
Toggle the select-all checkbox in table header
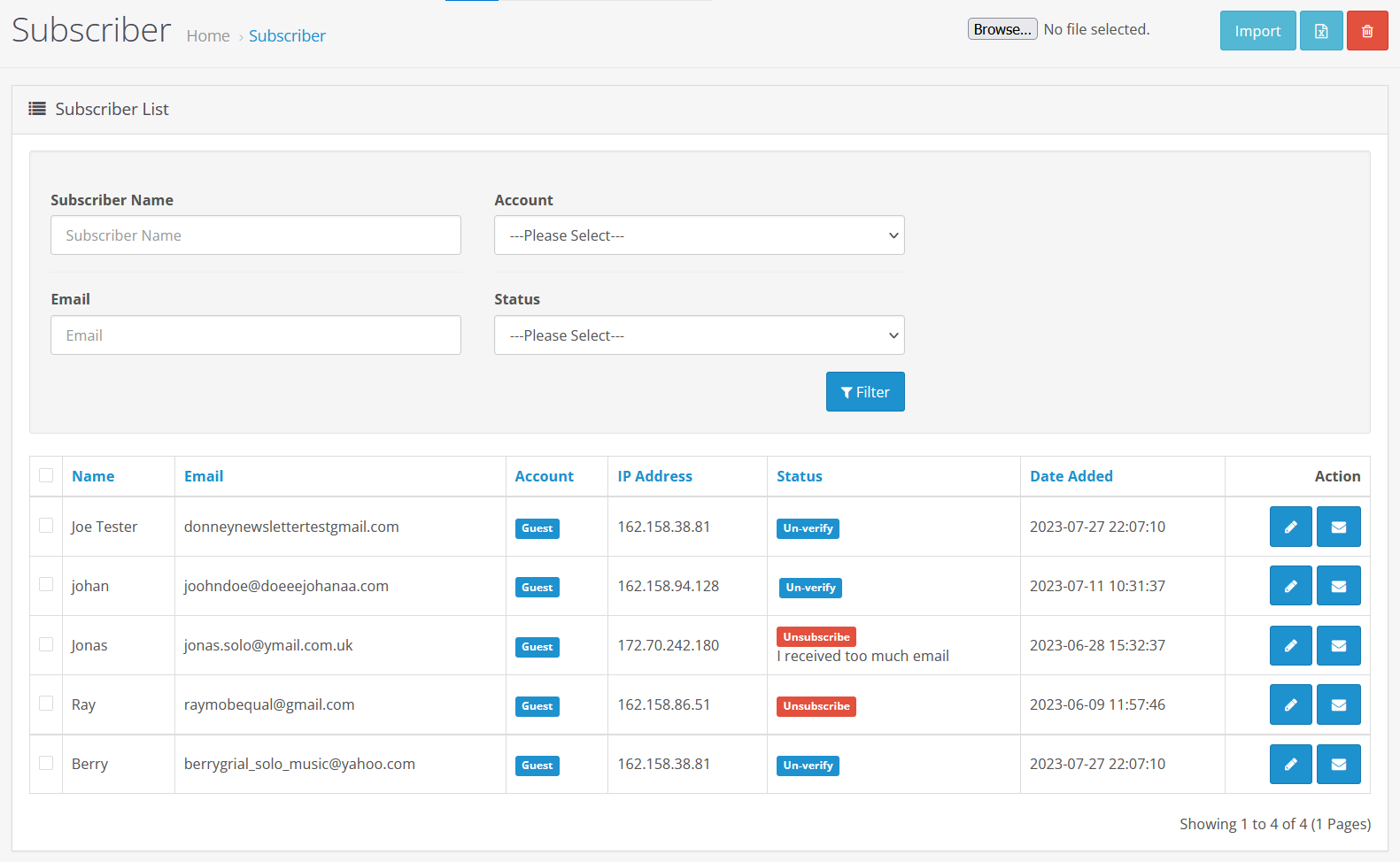[46, 476]
